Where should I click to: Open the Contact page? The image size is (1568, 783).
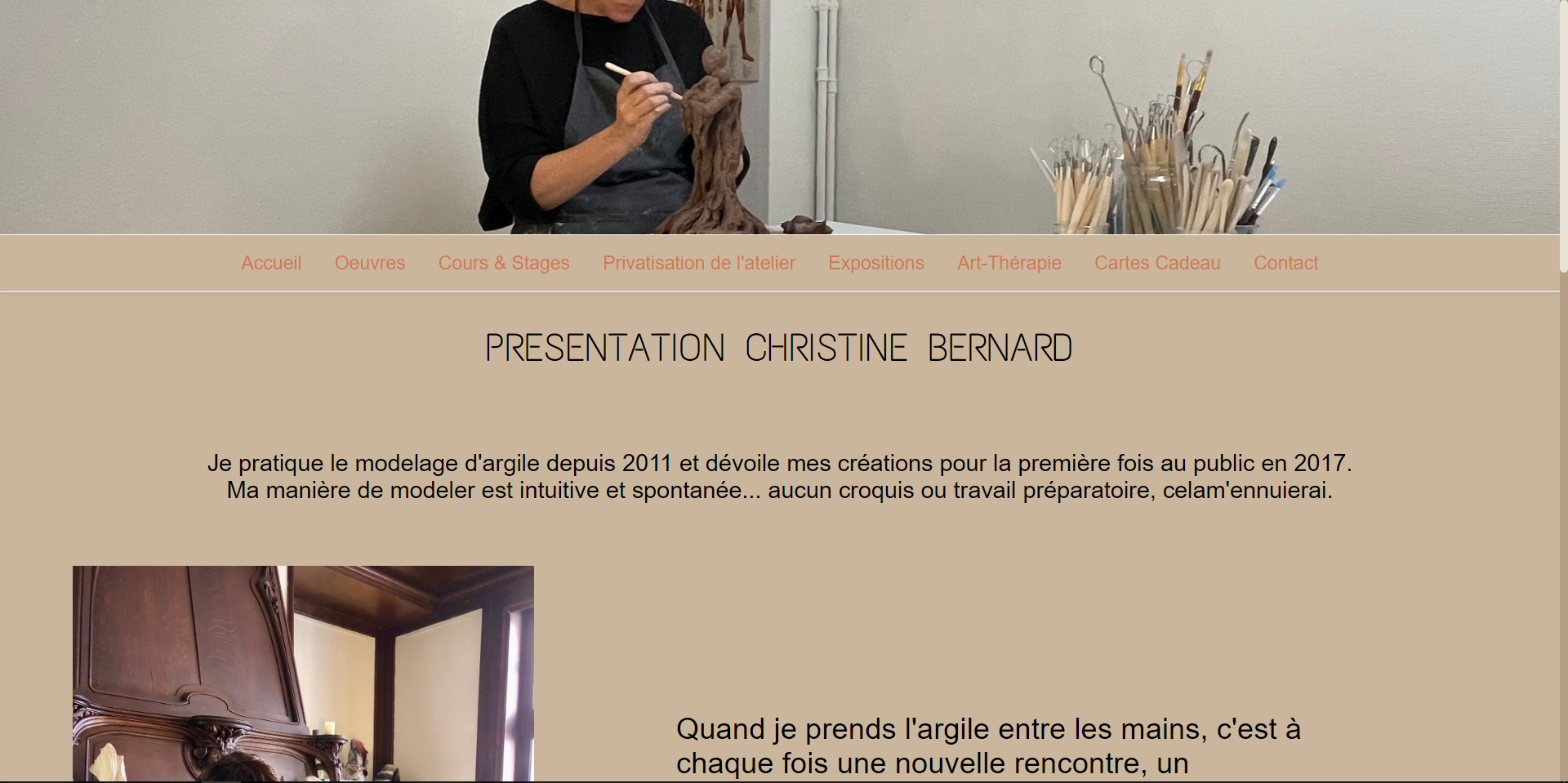click(x=1286, y=263)
